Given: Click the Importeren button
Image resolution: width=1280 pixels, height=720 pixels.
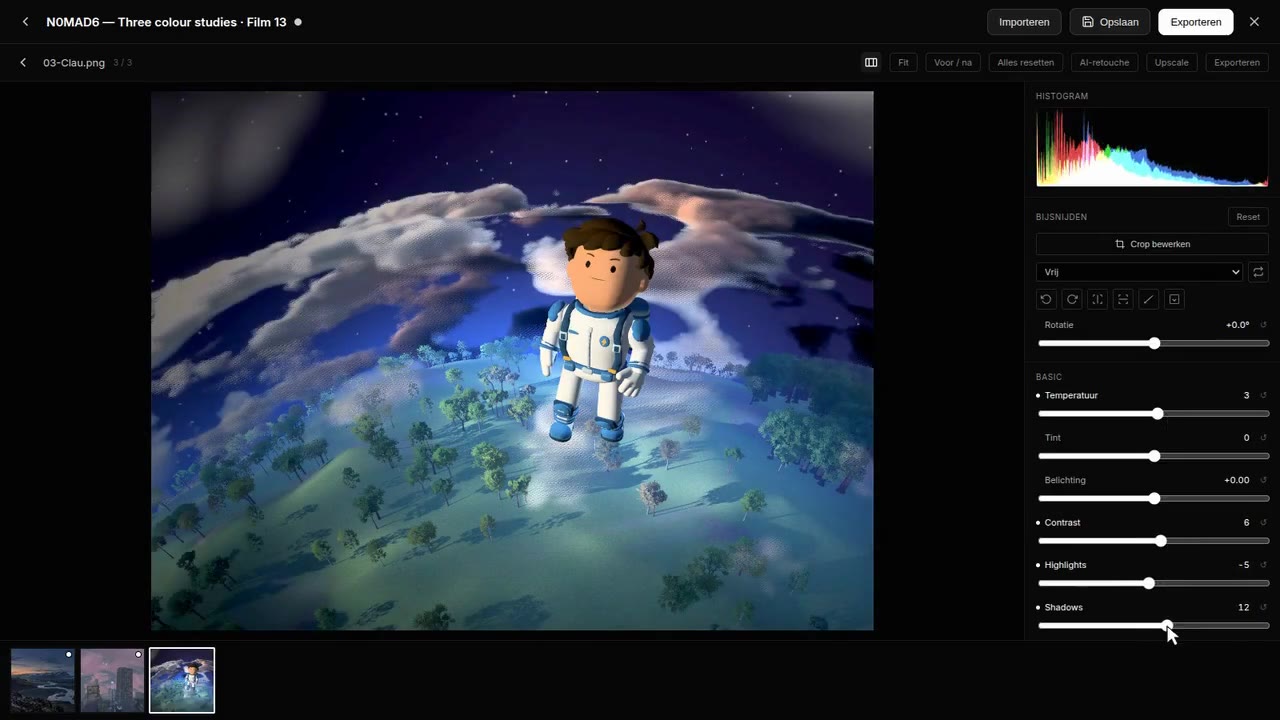Looking at the screenshot, I should click(1024, 22).
